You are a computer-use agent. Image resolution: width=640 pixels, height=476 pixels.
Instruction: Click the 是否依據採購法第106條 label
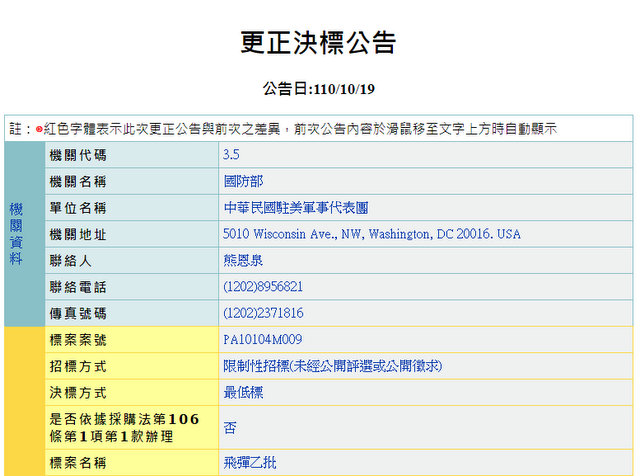[x=124, y=428]
